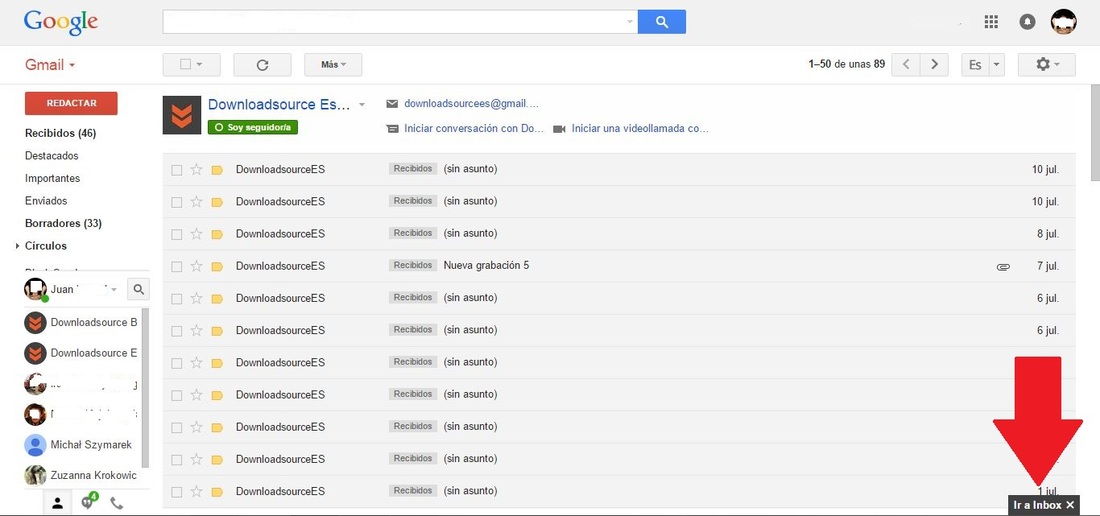Click the importance marker on the 1 jul. message
1100x516 pixels.
217,492
